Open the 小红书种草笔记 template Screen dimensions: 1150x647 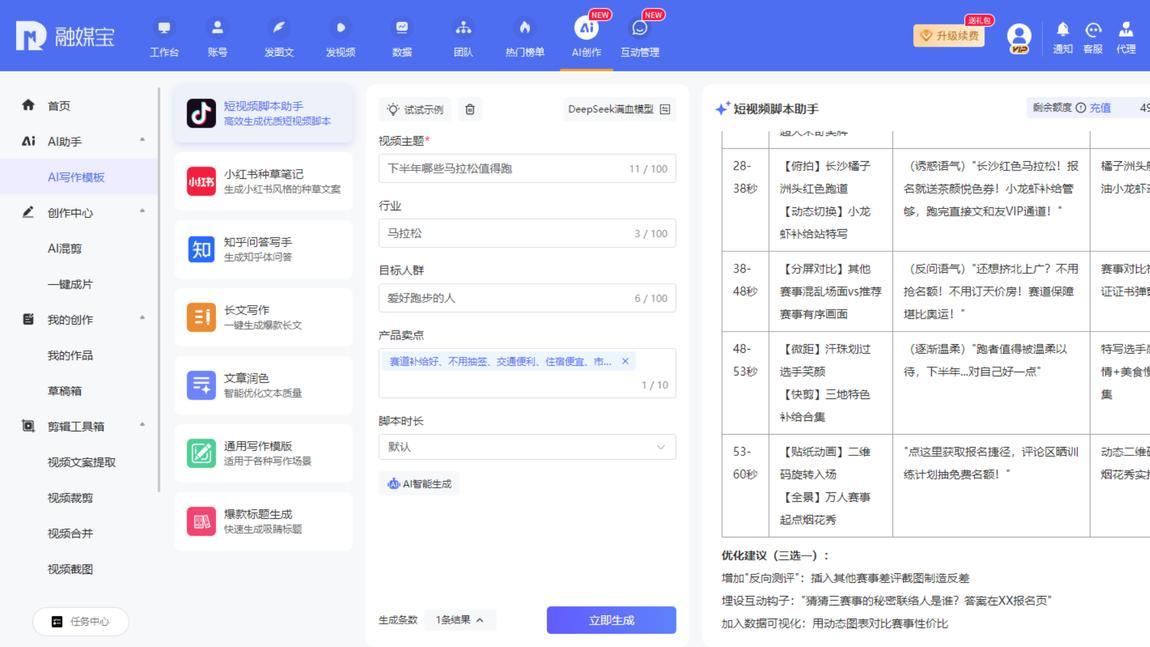pyautogui.click(x=263, y=181)
